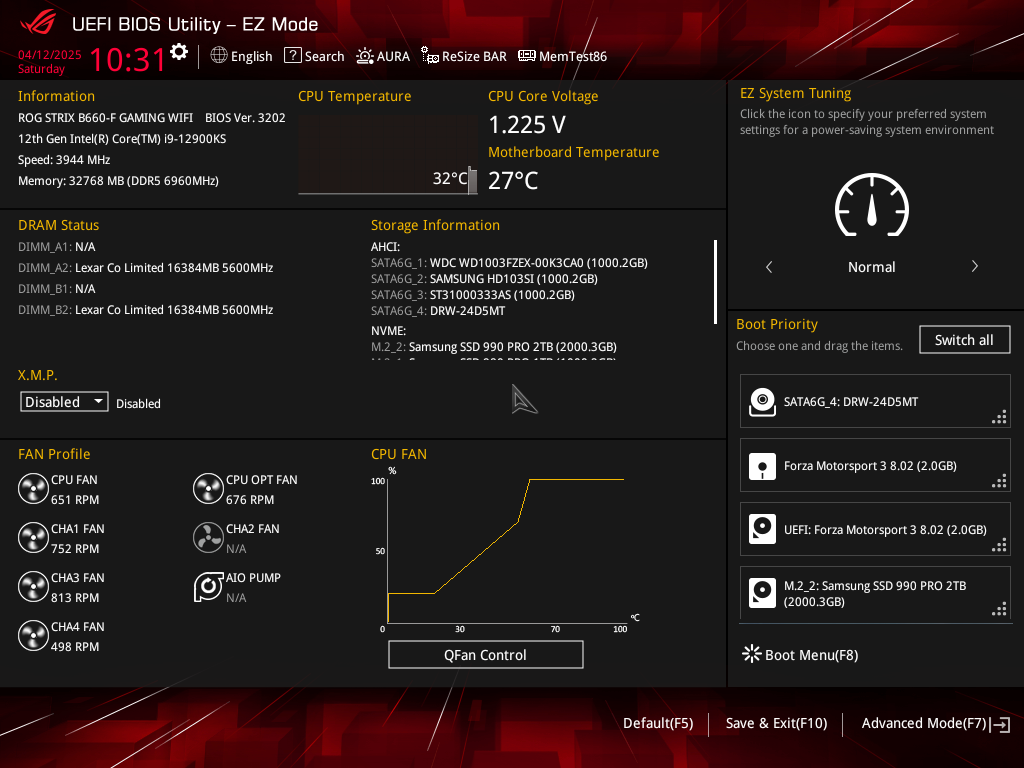The height and width of the screenshot is (768, 1024).
Task: Click SATA6G_1 WDC WD1003FZEX storage entry
Action: click(509, 263)
